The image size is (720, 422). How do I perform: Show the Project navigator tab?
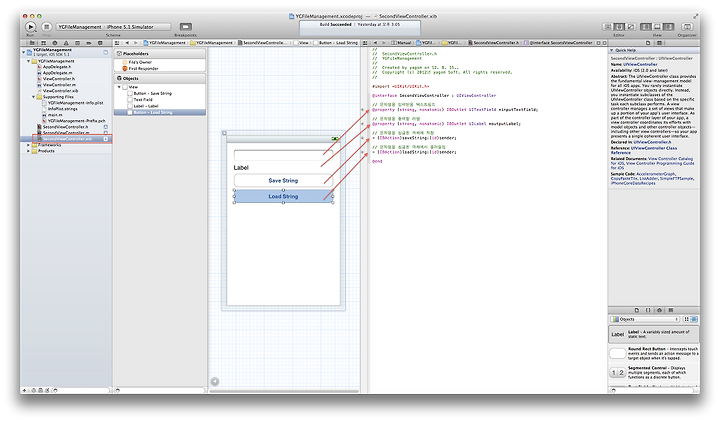coord(32,43)
